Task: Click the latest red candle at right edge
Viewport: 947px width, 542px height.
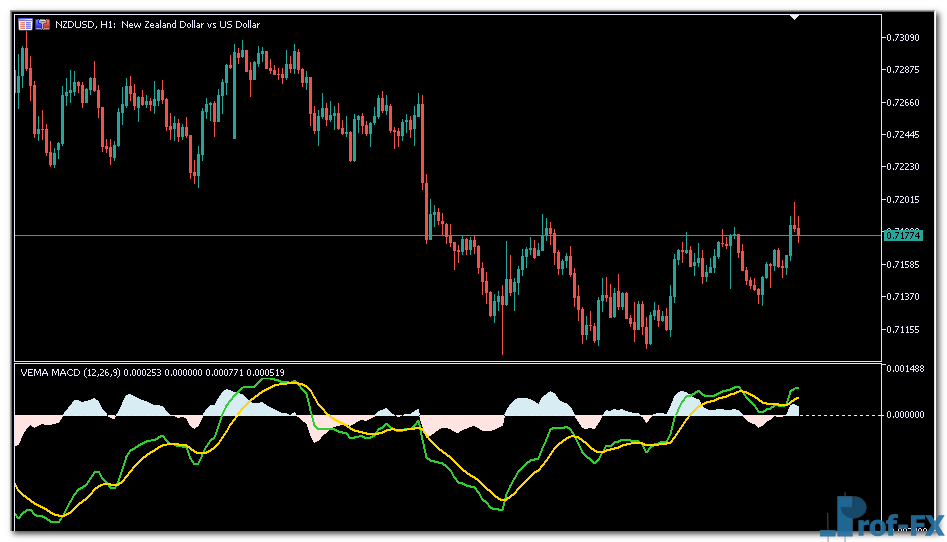Action: tap(798, 232)
